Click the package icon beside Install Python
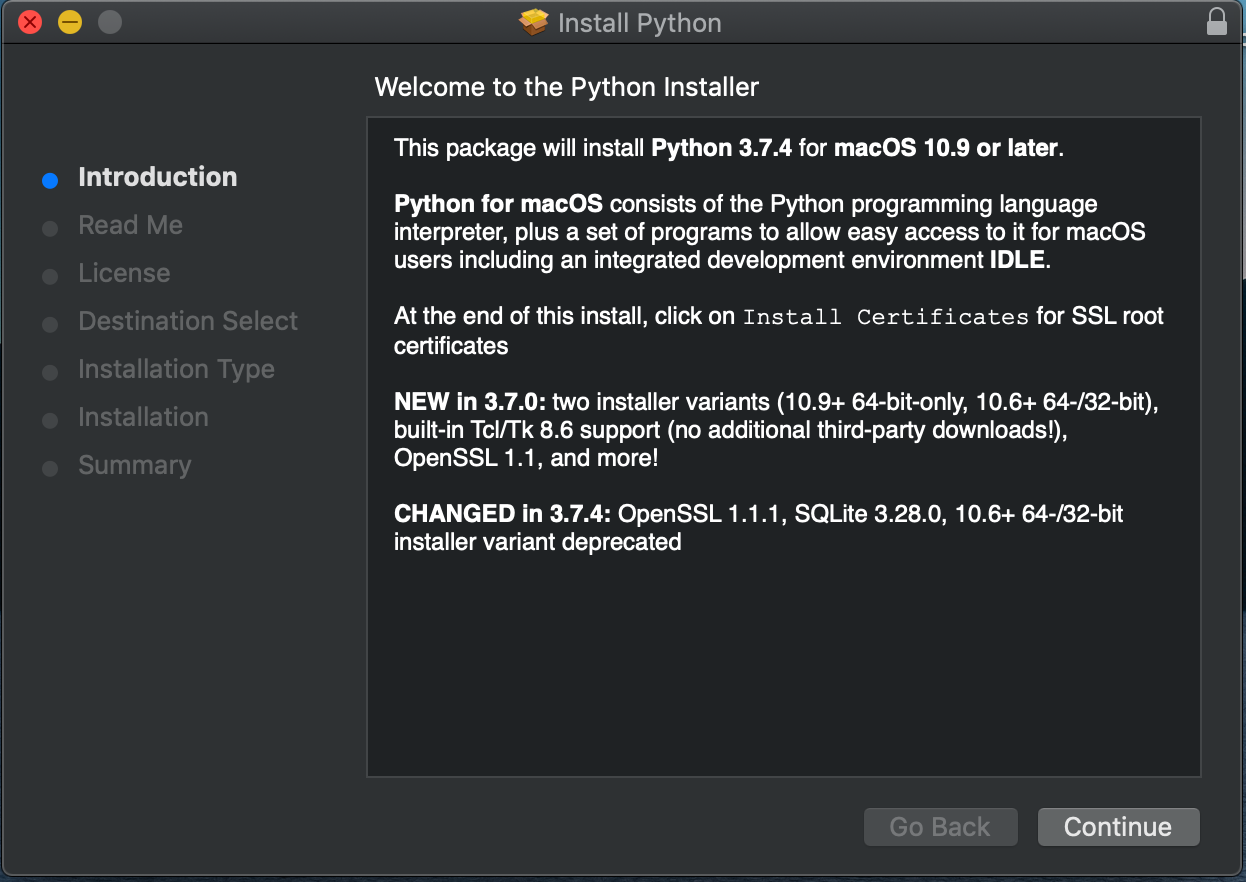Viewport: 1246px width, 882px height. pos(535,22)
